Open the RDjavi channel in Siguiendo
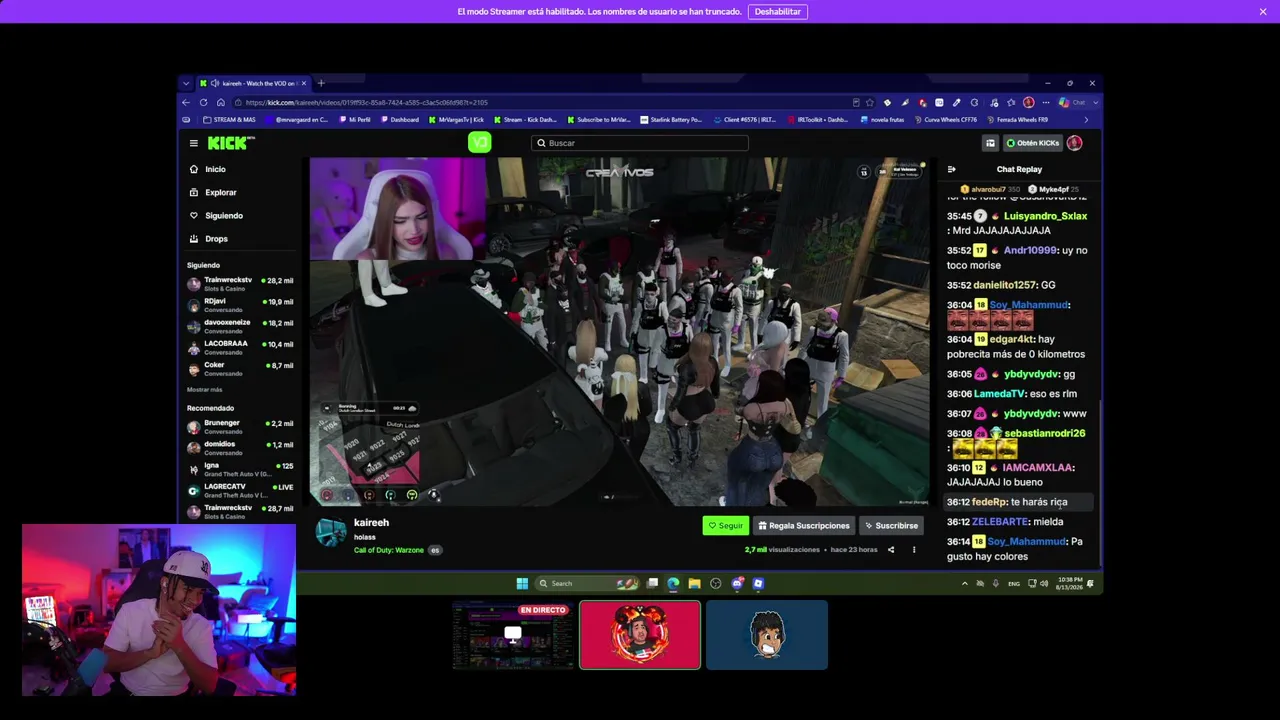Viewport: 1280px width, 720px height. [240, 305]
